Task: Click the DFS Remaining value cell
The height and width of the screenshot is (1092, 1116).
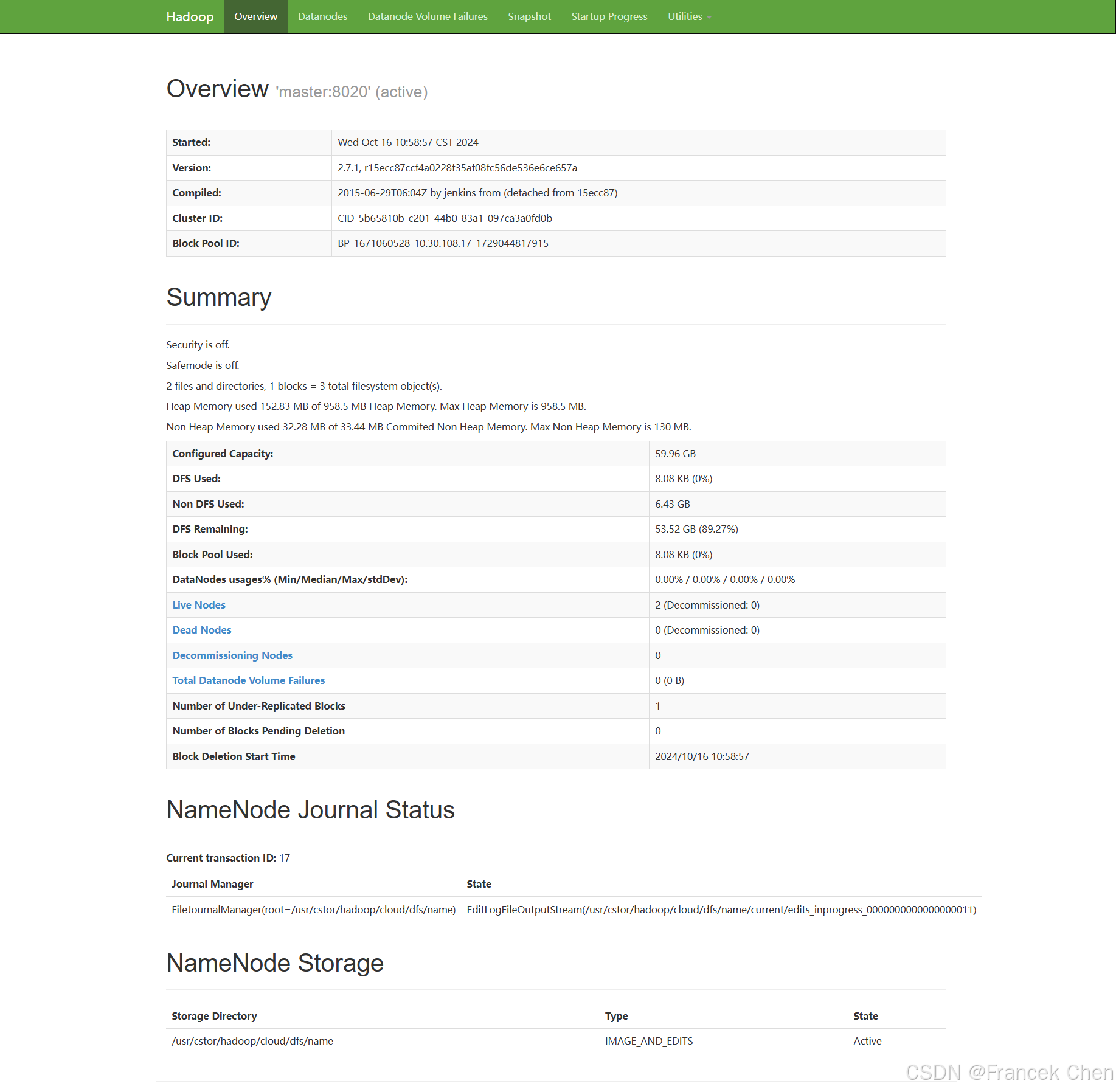Action: [x=696, y=529]
